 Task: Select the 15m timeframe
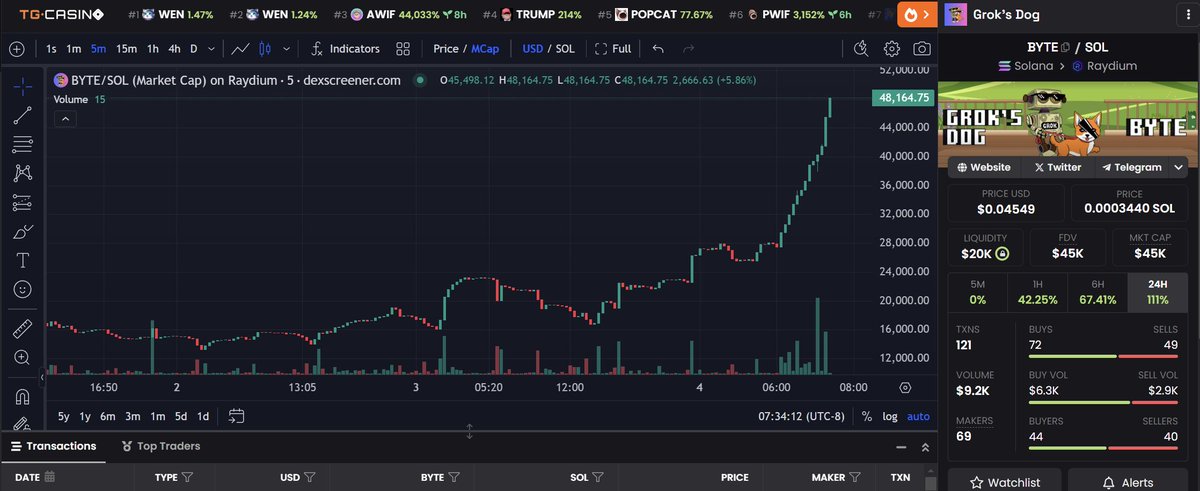126,48
